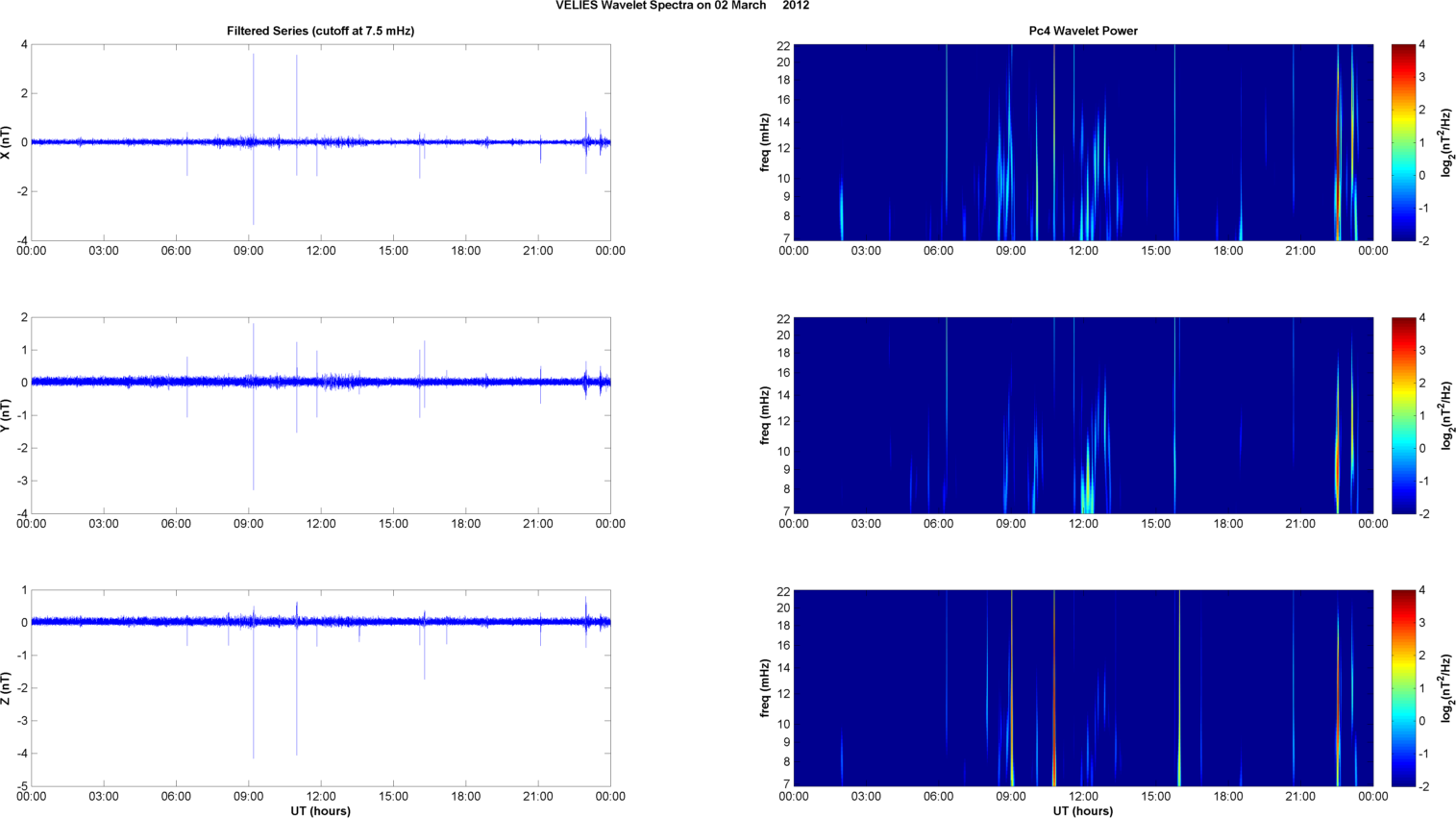This screenshot has height=818, width=1456.
Task: Click the '4' tick on the X series axis
Action: click(x=25, y=44)
